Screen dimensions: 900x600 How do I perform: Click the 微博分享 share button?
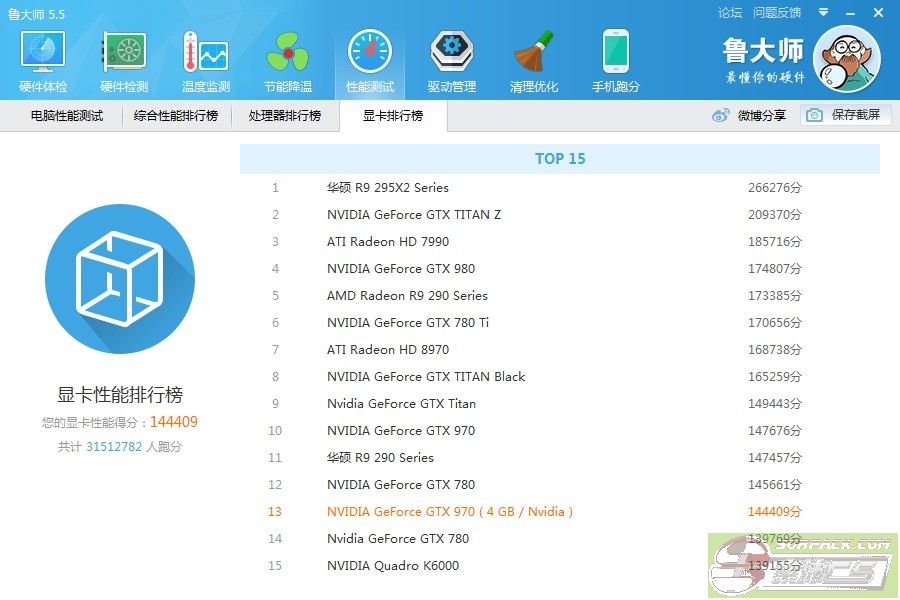(x=749, y=115)
